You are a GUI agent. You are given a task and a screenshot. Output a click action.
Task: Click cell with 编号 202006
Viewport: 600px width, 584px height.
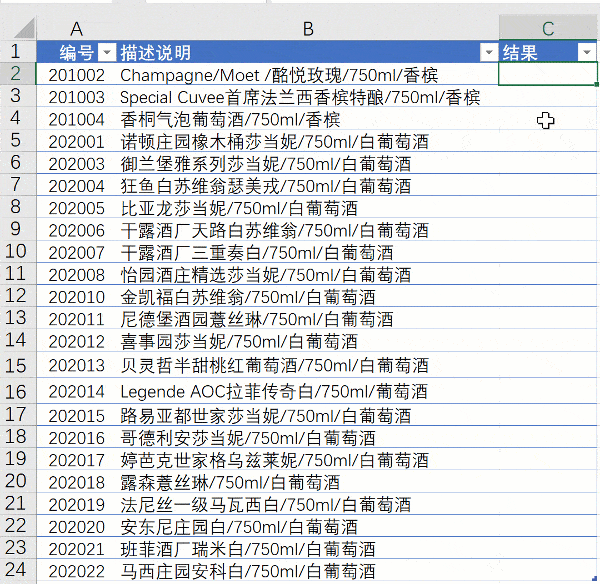click(77, 229)
